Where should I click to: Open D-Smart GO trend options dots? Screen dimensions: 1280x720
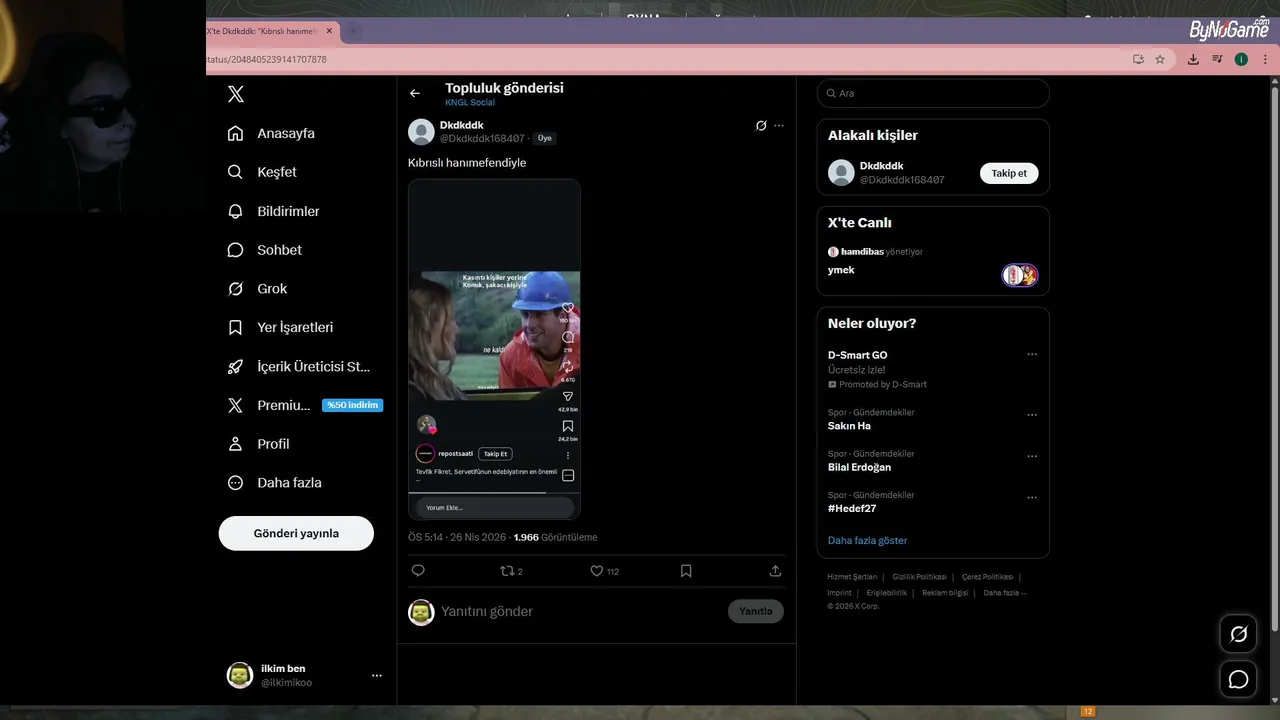coord(1032,354)
